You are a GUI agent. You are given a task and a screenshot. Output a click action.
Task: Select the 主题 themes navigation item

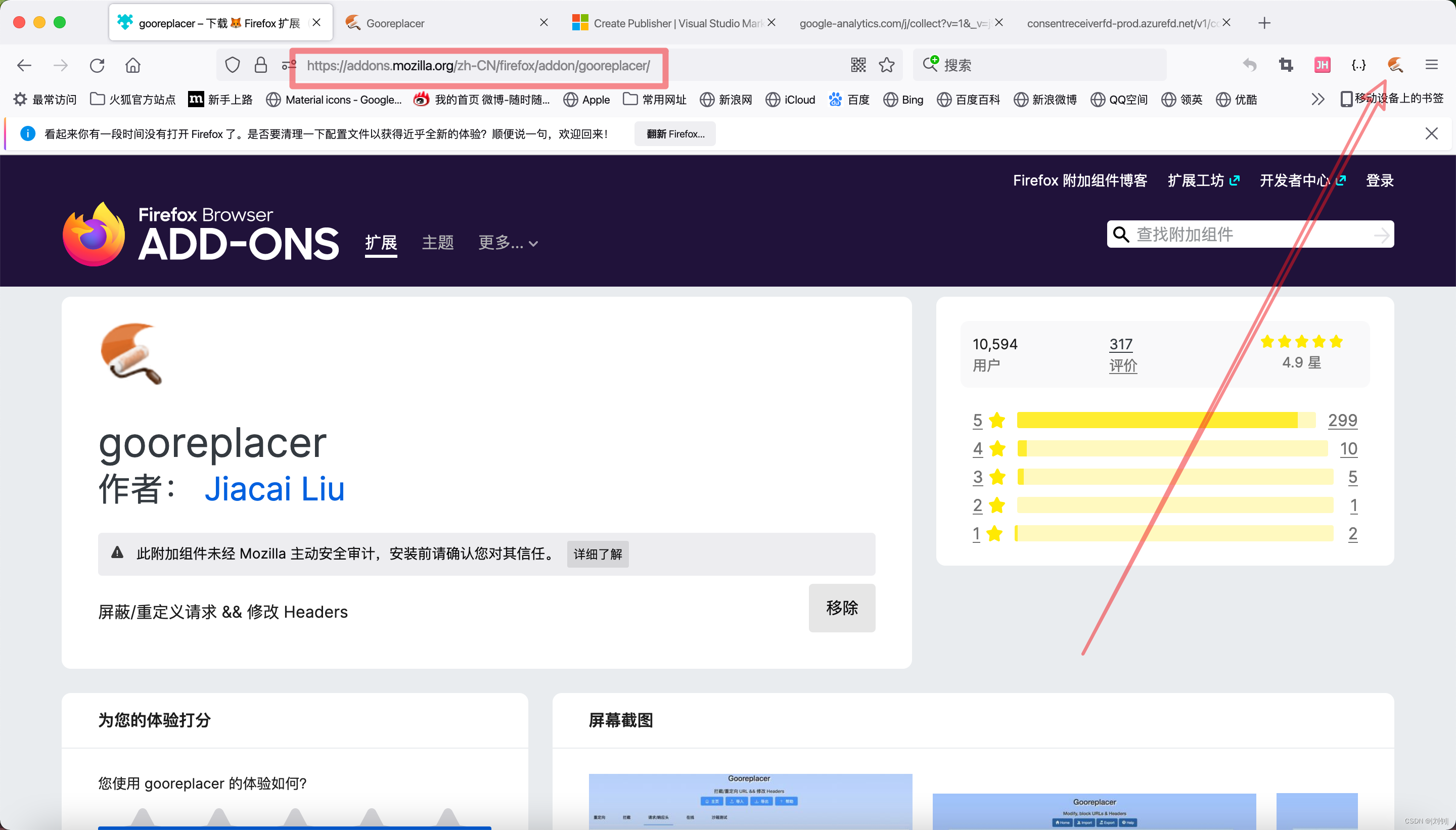click(x=437, y=243)
